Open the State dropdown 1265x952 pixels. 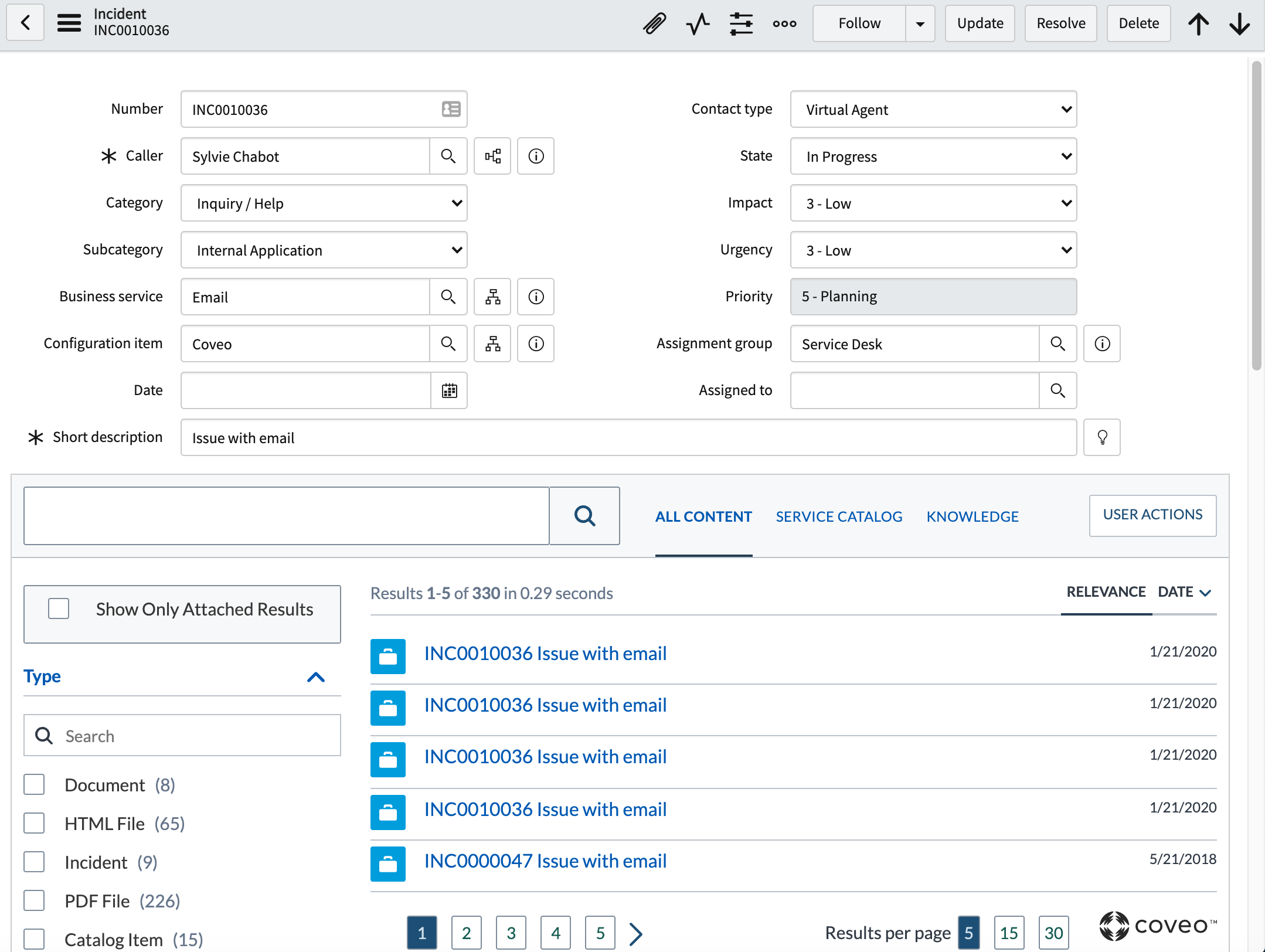click(x=933, y=156)
